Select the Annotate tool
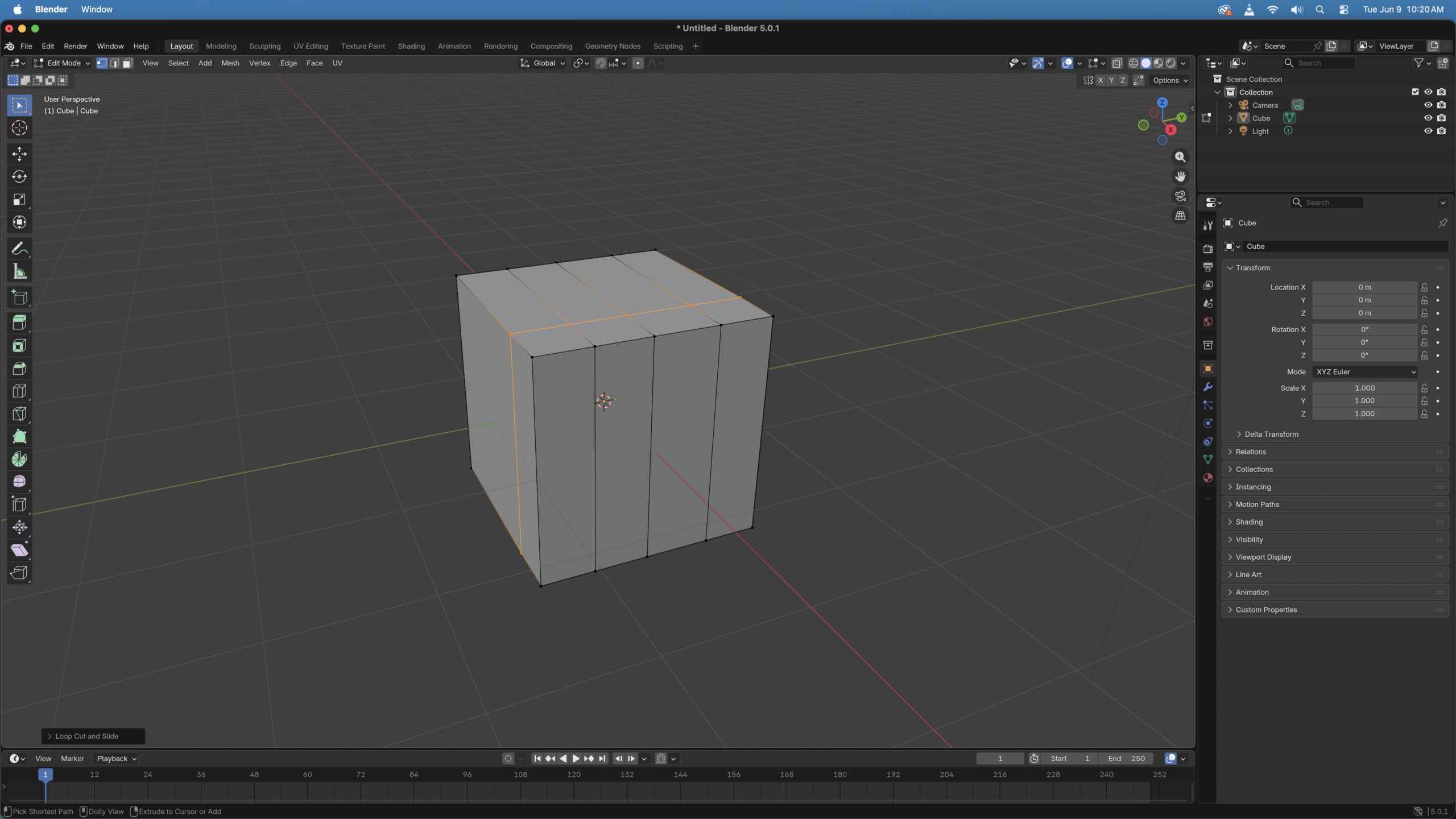1456x819 pixels. click(19, 249)
